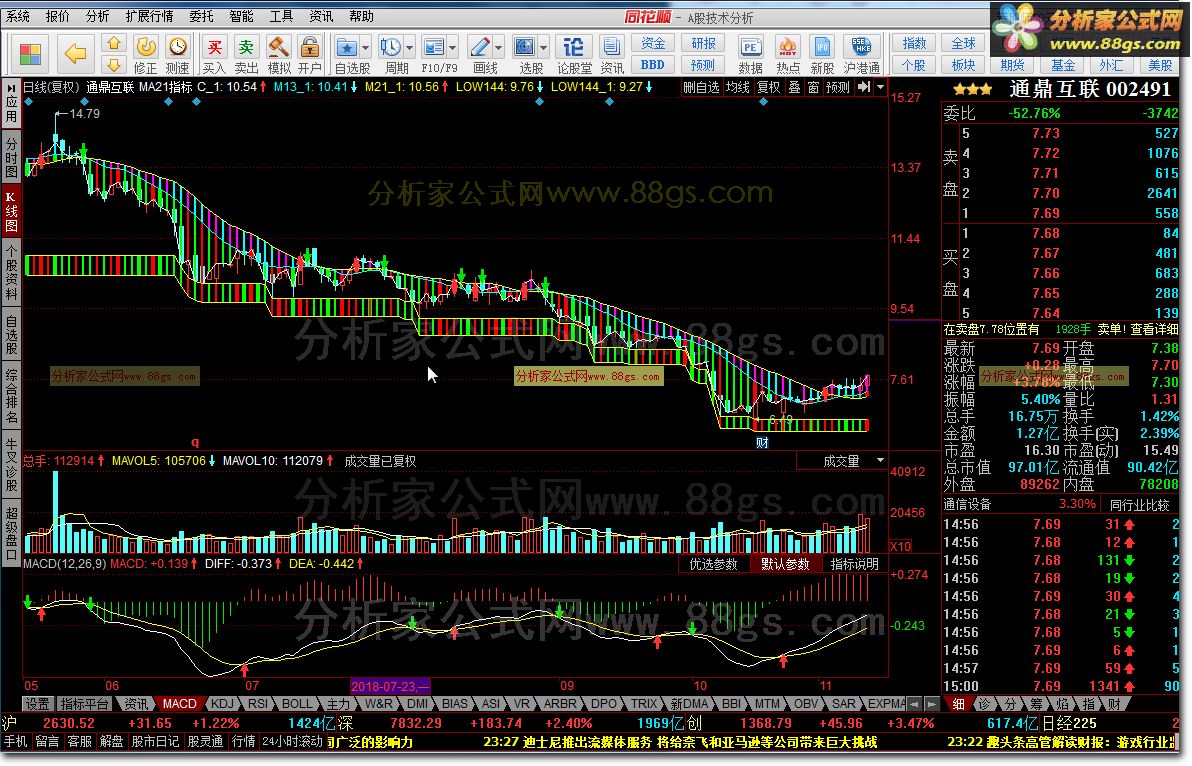Switch to the BOLL indicator tab
This screenshot has height=766, width=1192.
point(296,704)
